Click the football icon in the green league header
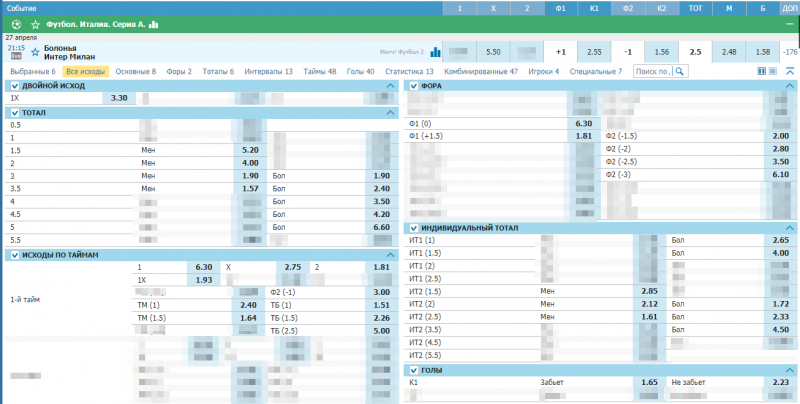Image resolution: width=800 pixels, height=404 pixels. tap(15, 23)
